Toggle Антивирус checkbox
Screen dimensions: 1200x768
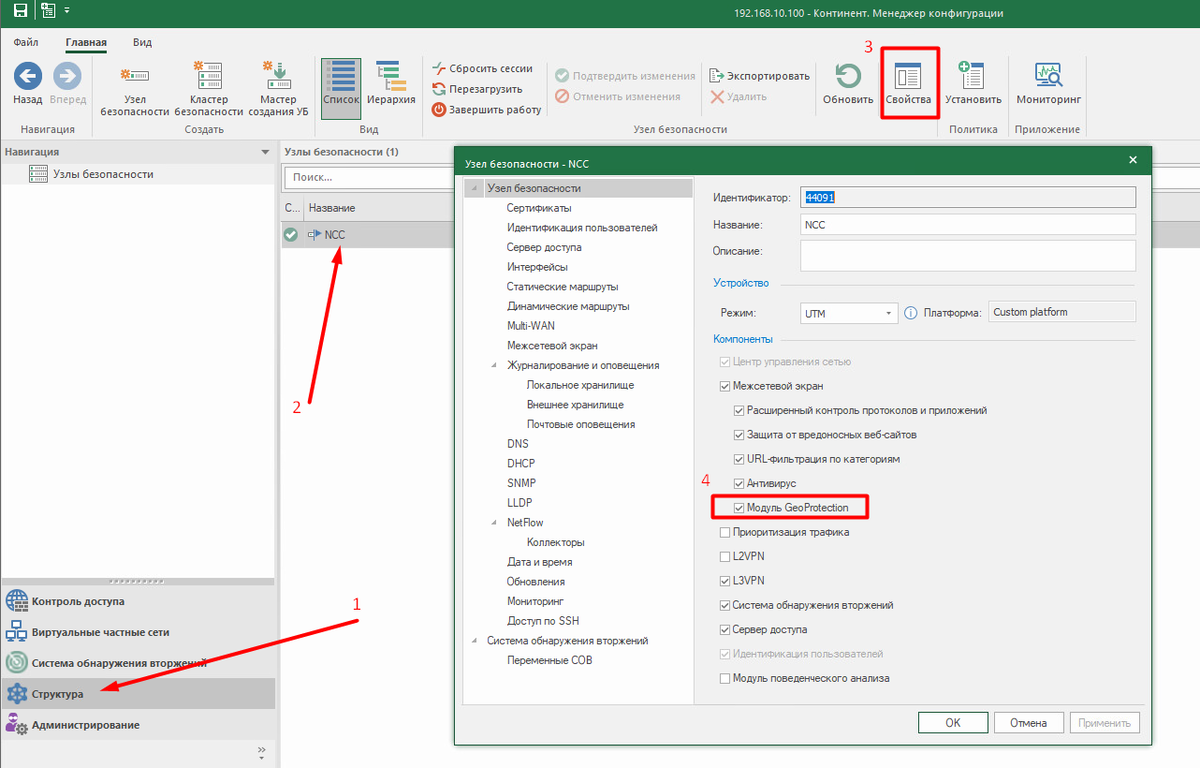tap(740, 483)
